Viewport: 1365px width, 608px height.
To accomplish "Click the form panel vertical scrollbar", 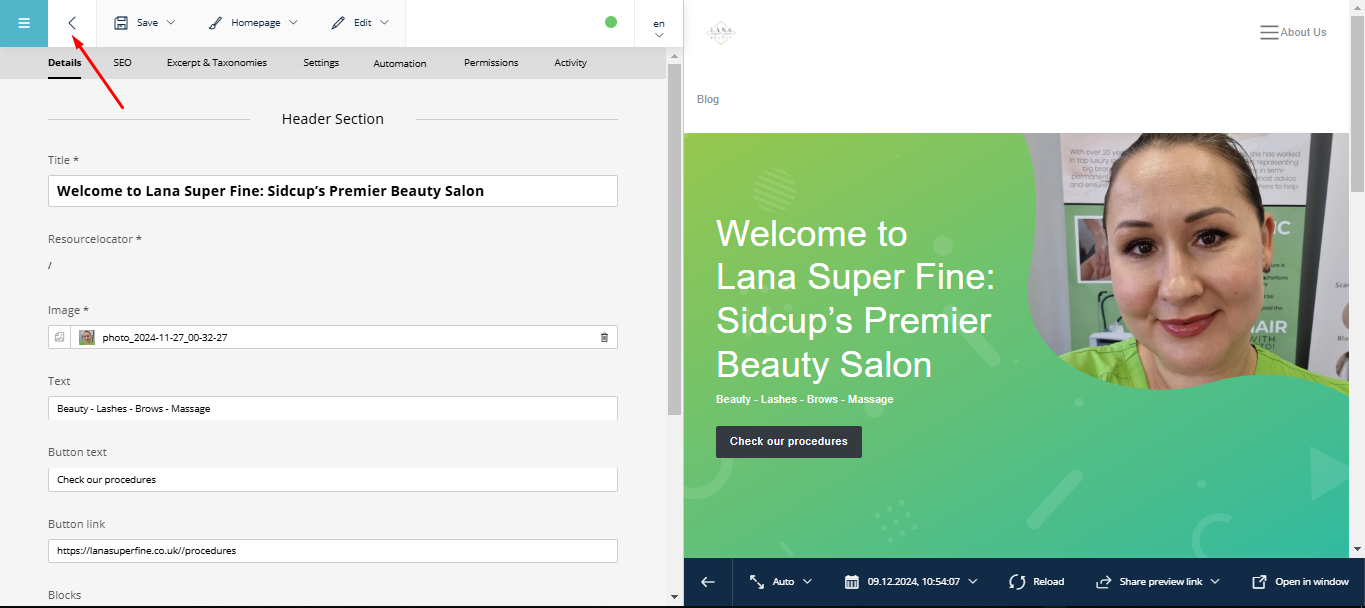I will coord(675,240).
